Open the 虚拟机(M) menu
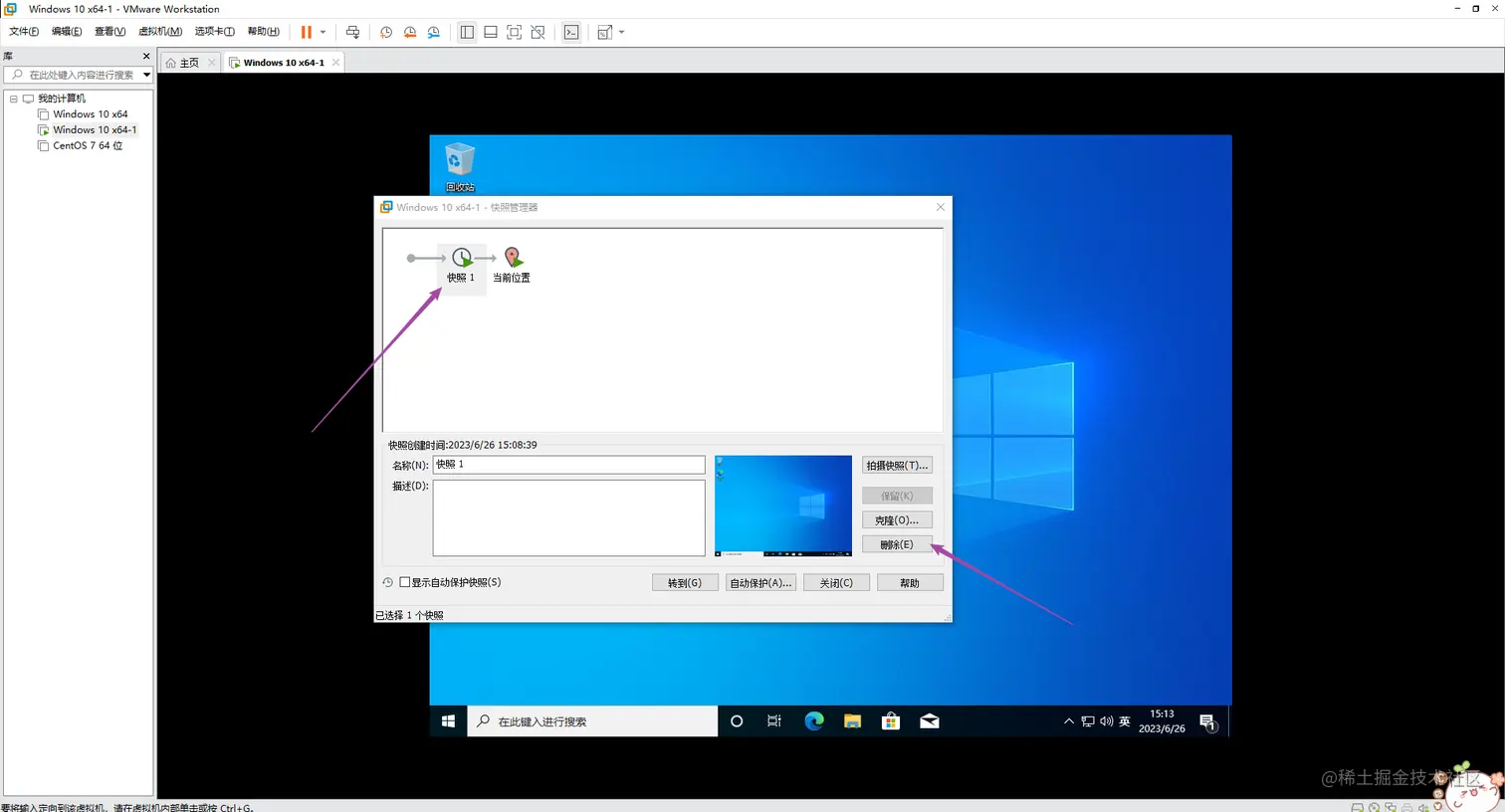This screenshot has height=812, width=1505. click(x=160, y=32)
